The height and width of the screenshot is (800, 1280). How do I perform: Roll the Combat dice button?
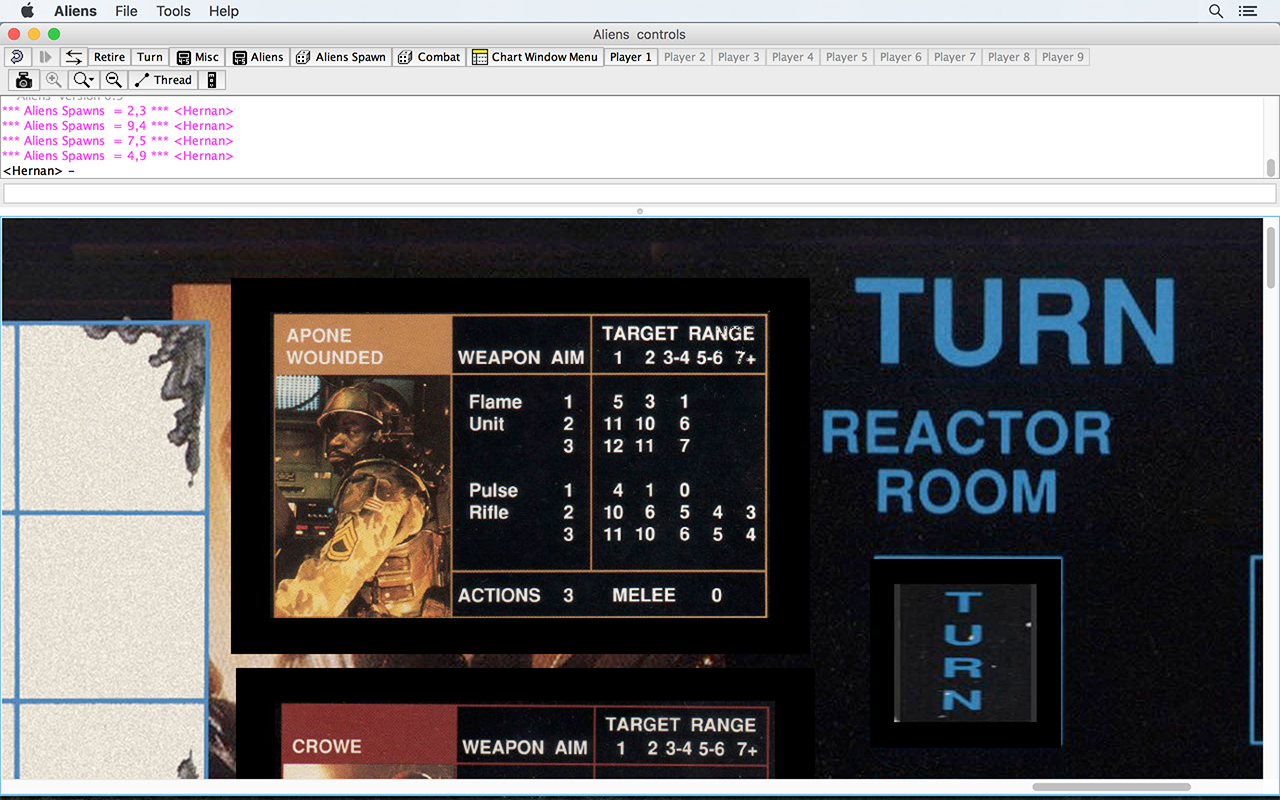click(429, 57)
